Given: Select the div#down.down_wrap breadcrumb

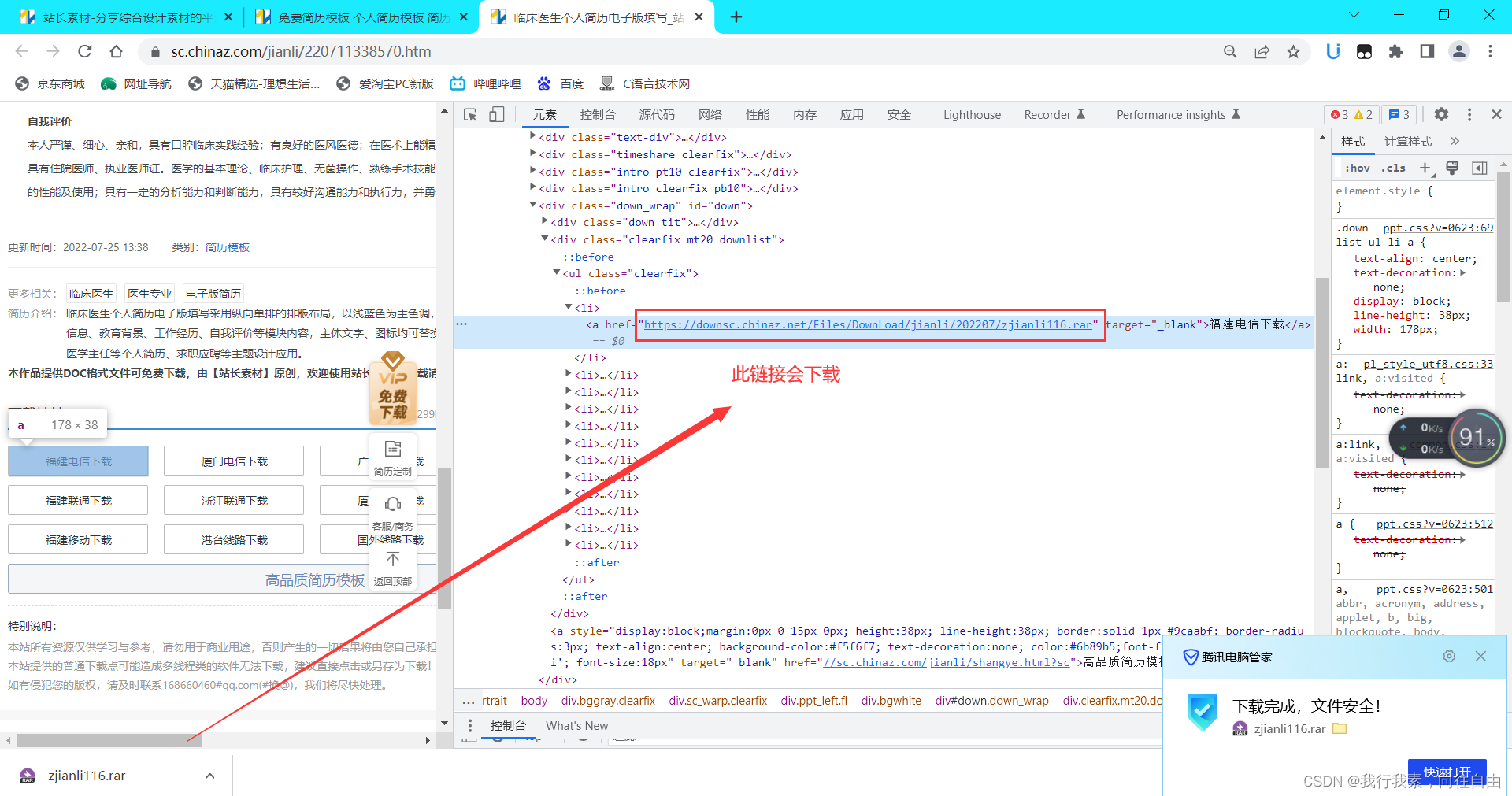Looking at the screenshot, I should click(991, 701).
